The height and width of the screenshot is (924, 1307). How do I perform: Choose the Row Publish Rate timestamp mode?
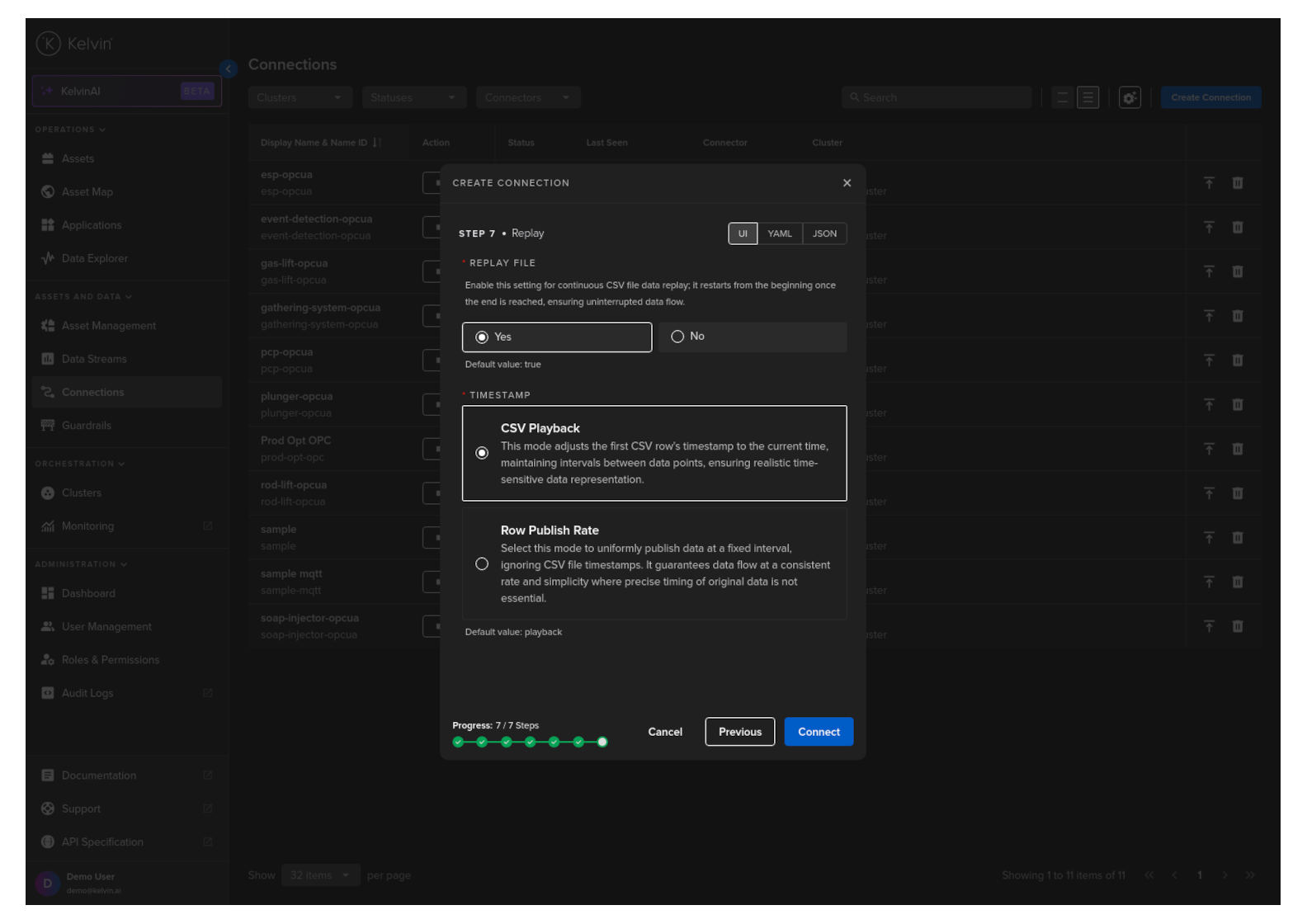[482, 564]
